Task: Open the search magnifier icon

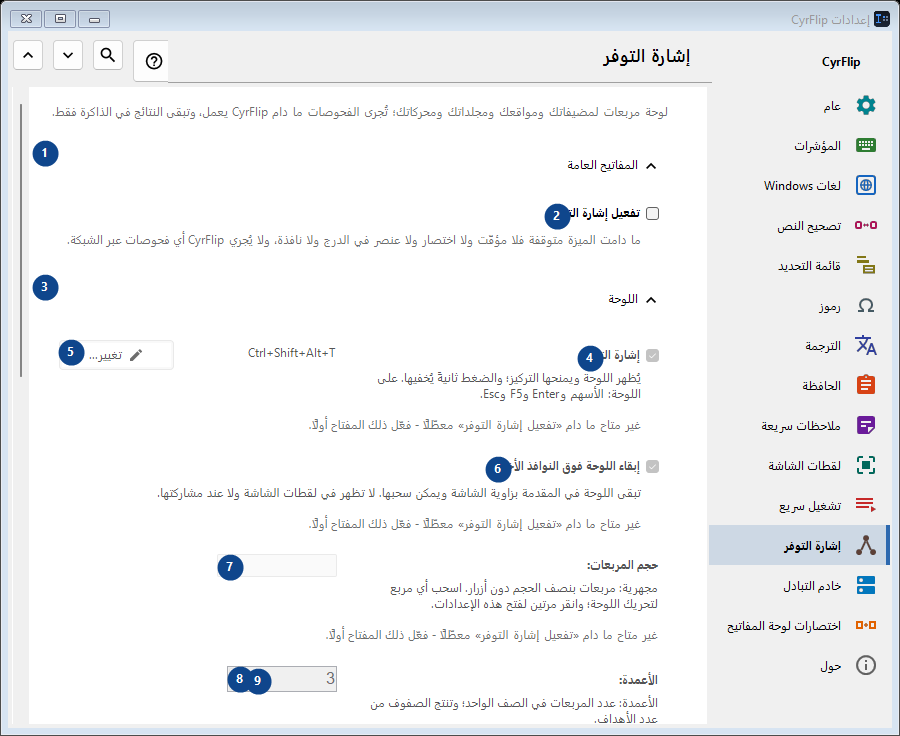Action: 108,55
